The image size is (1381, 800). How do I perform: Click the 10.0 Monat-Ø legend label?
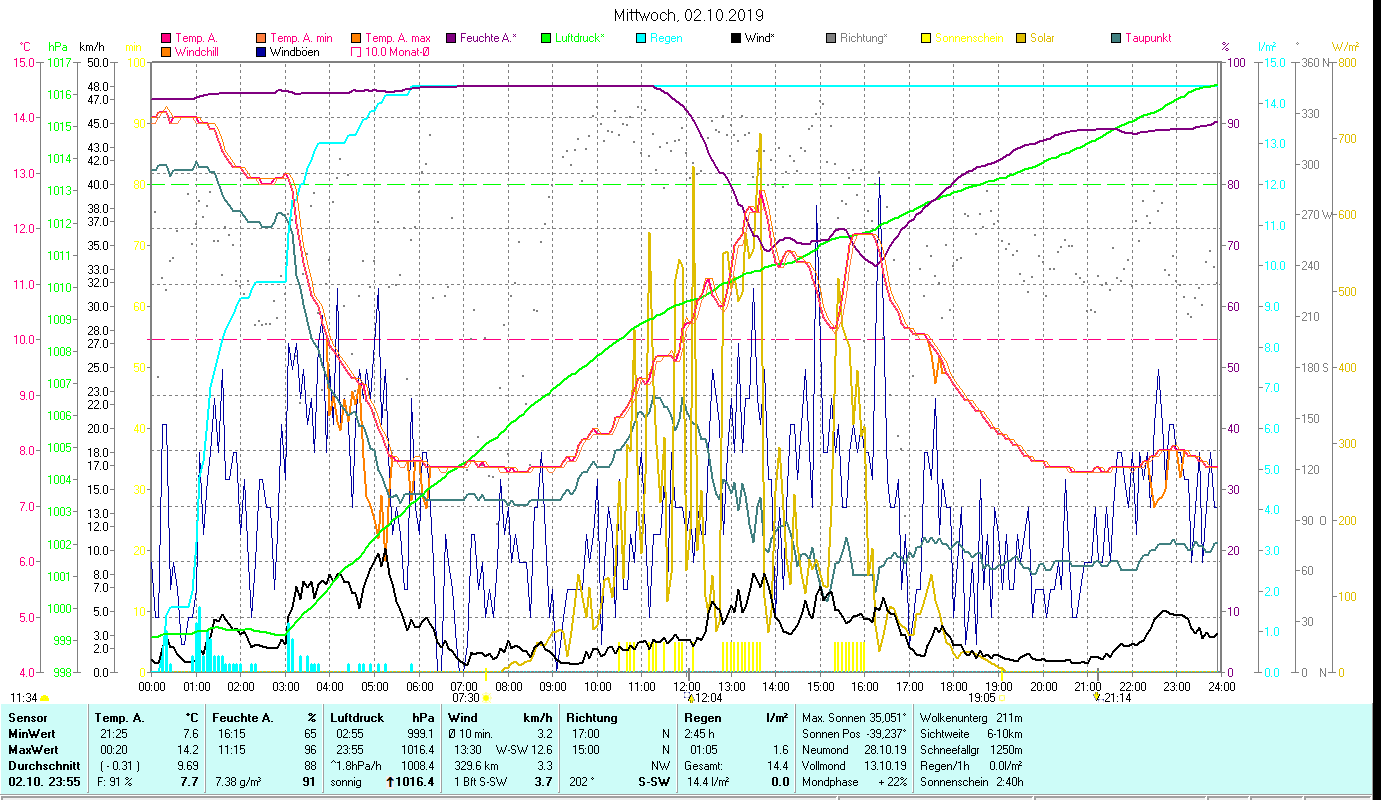397,52
